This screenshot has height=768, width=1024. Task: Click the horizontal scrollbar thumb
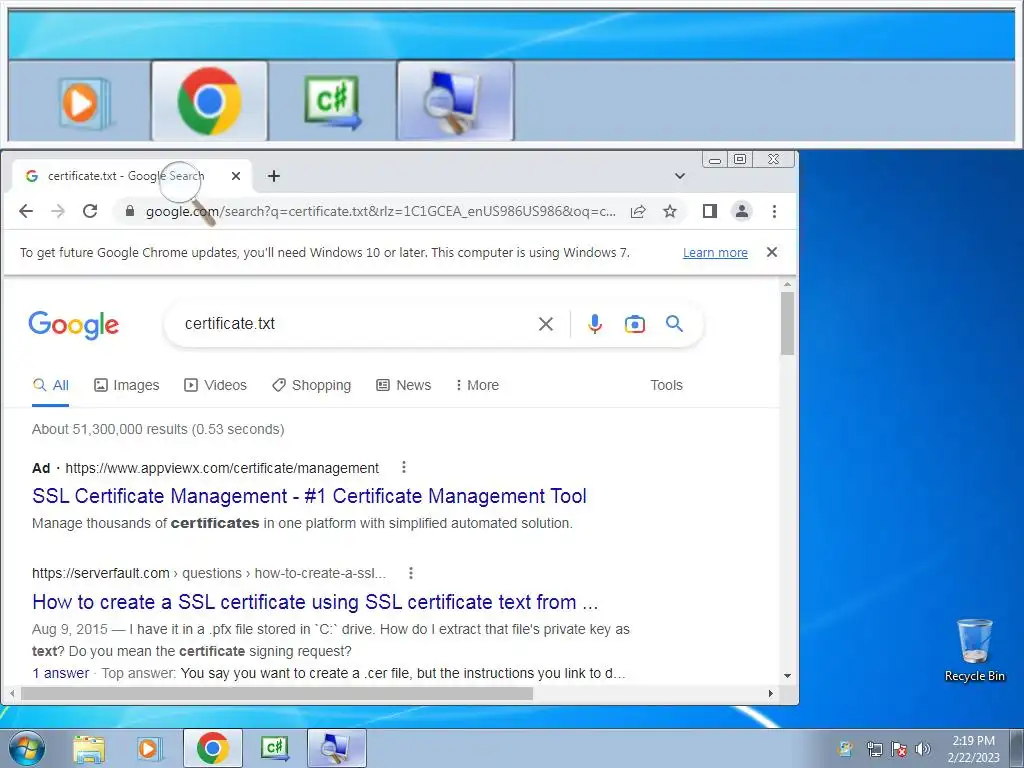277,694
